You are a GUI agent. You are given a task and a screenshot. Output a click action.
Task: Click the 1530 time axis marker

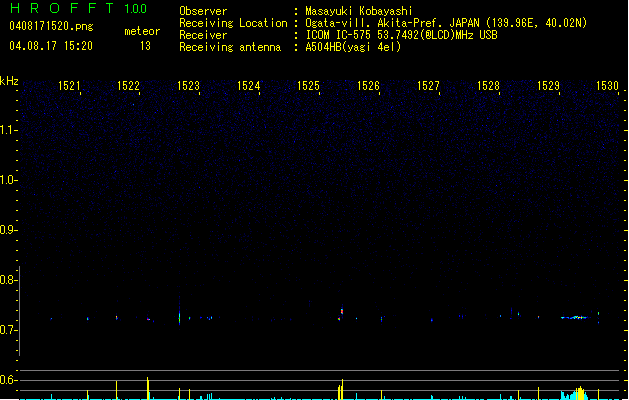608,86
